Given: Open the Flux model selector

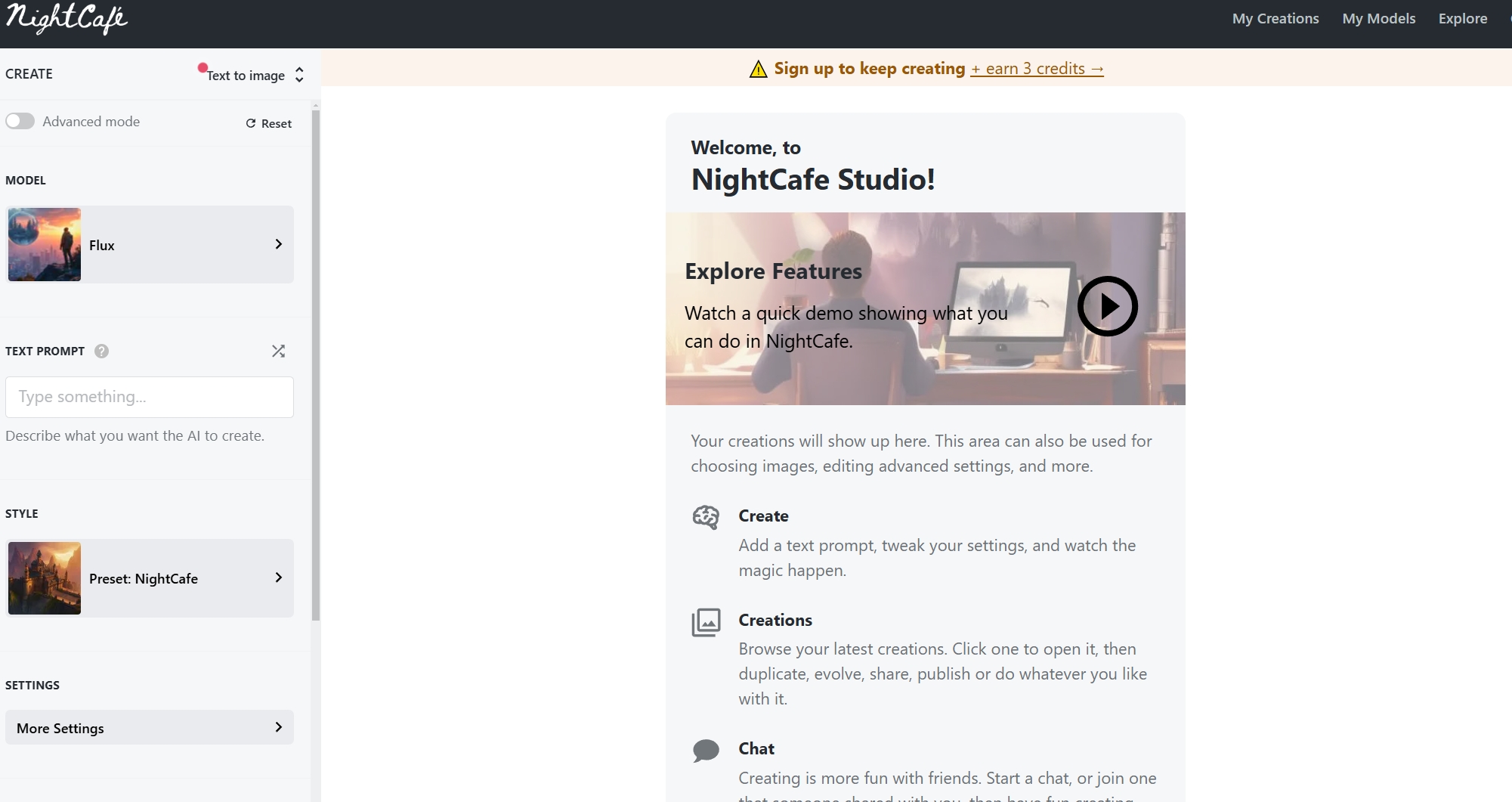Looking at the screenshot, I should click(150, 244).
